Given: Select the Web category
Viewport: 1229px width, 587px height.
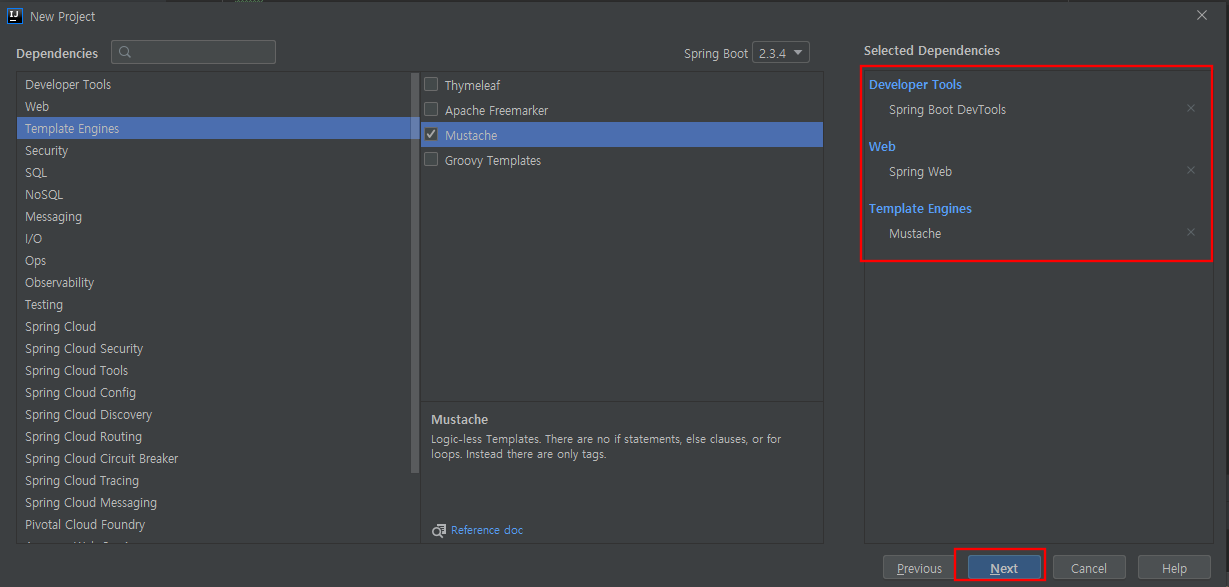Looking at the screenshot, I should pos(215,106).
